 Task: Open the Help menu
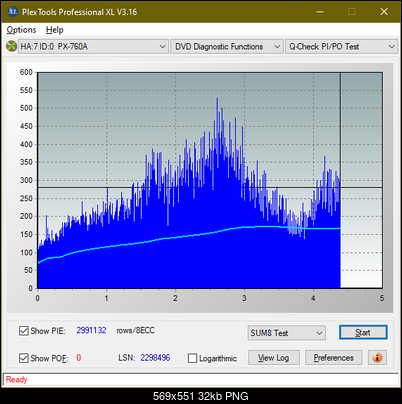coord(54,30)
